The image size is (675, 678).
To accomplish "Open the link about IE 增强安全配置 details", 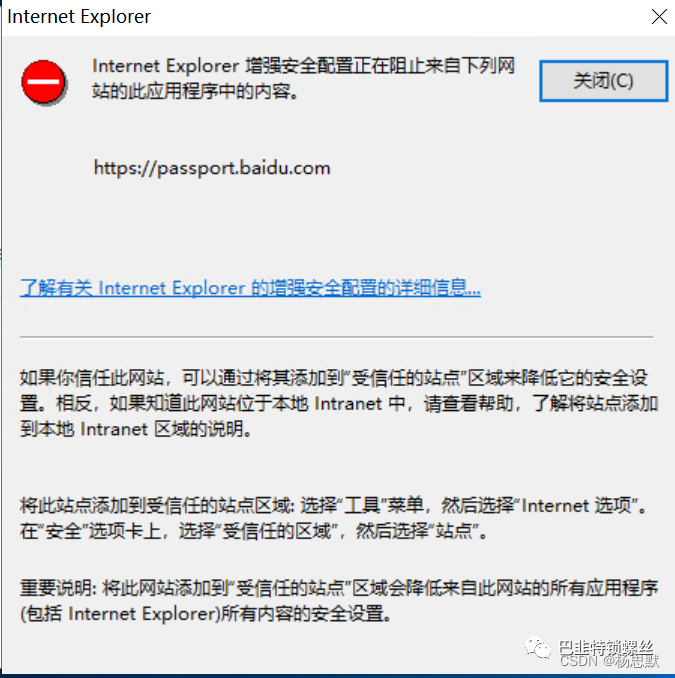I will [x=250, y=288].
